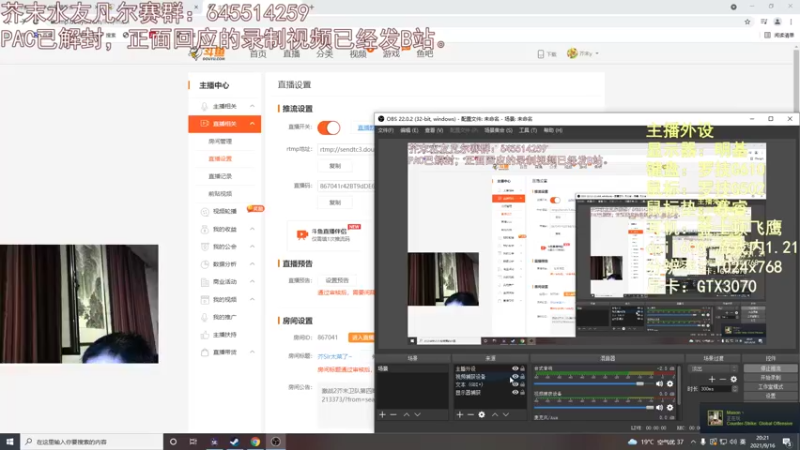This screenshot has height=450, width=800.
Task: Click the Douyu mobile download phone icon
Action: (540, 54)
